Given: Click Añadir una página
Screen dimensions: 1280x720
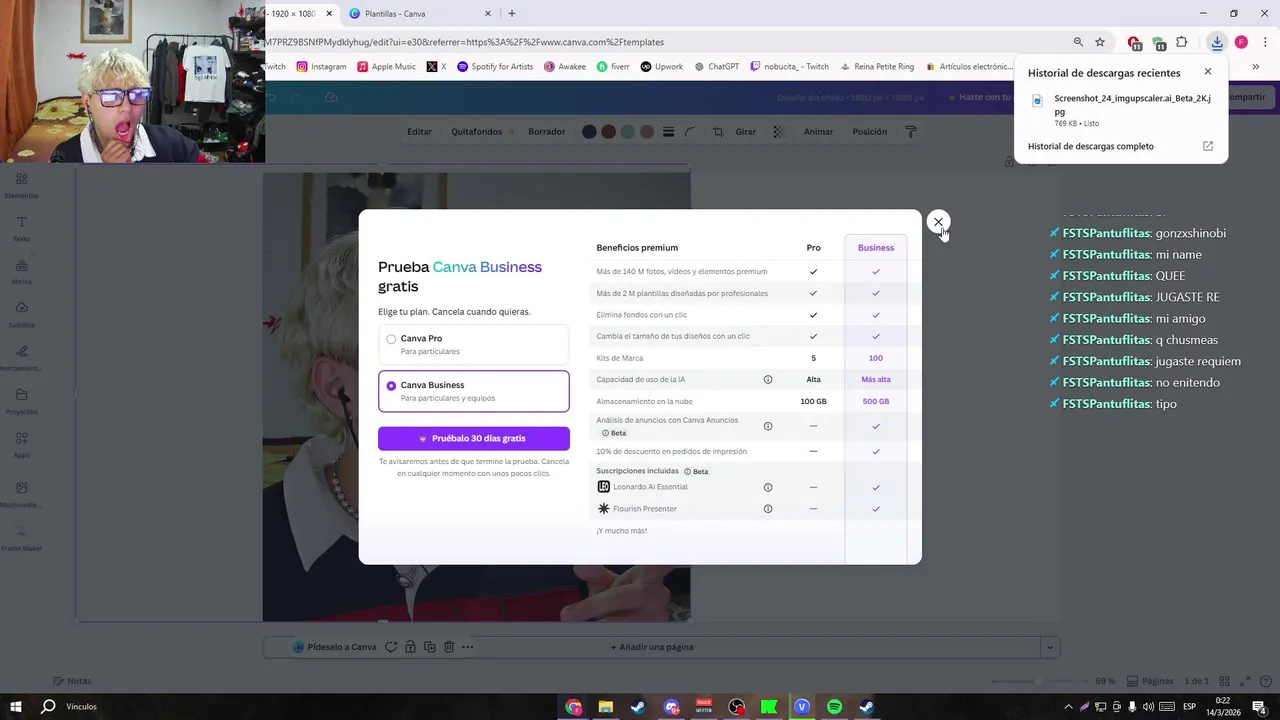Looking at the screenshot, I should tap(652, 647).
